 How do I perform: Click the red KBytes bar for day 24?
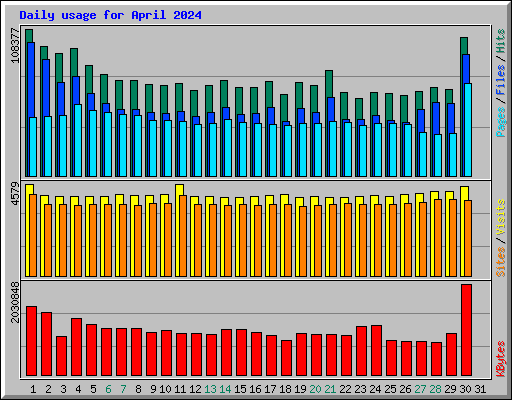pyautogui.click(x=376, y=351)
